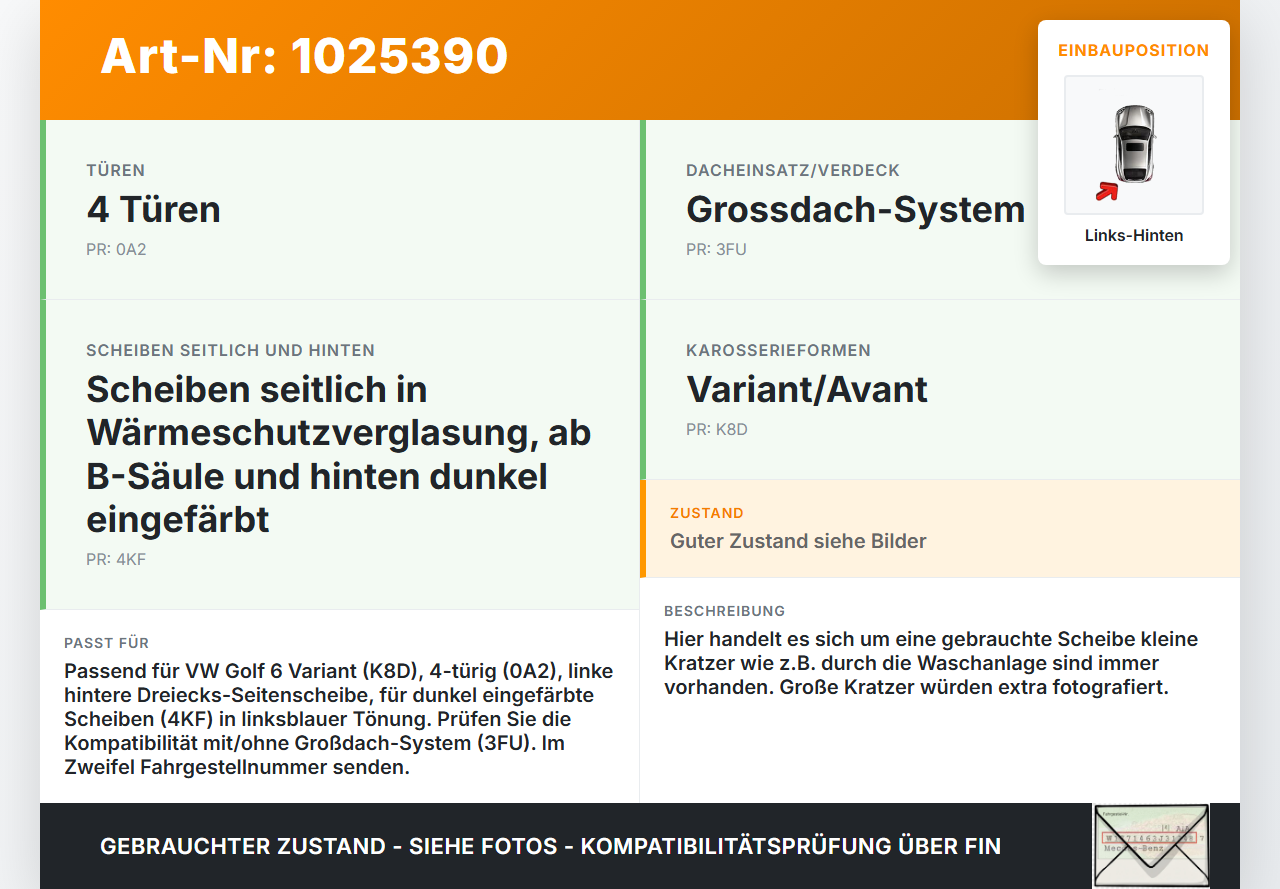Click the Passt für compatibility paragraph

coord(339,719)
